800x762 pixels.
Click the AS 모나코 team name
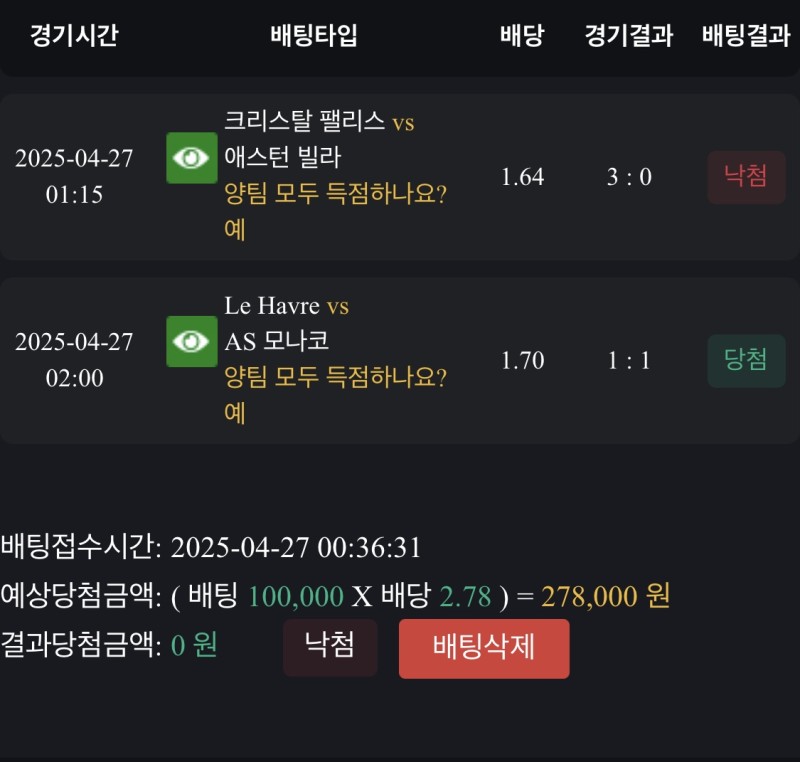[277, 342]
